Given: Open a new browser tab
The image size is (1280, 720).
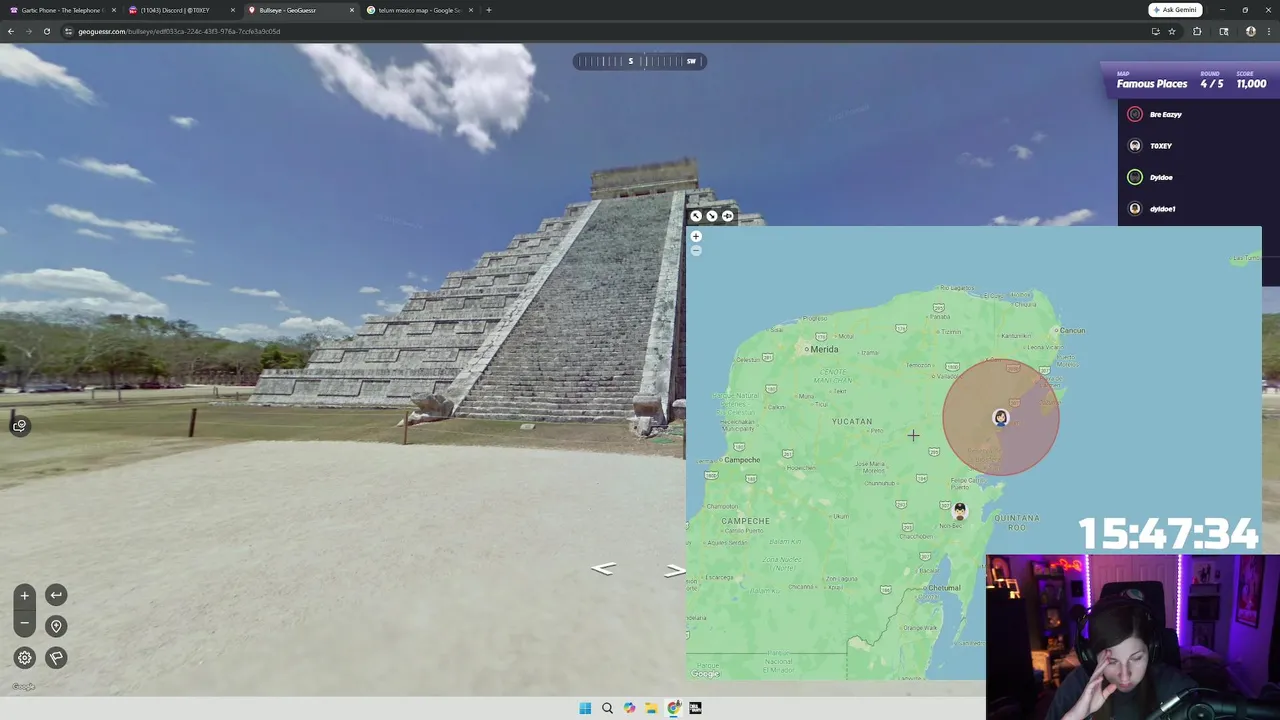Looking at the screenshot, I should tap(488, 10).
